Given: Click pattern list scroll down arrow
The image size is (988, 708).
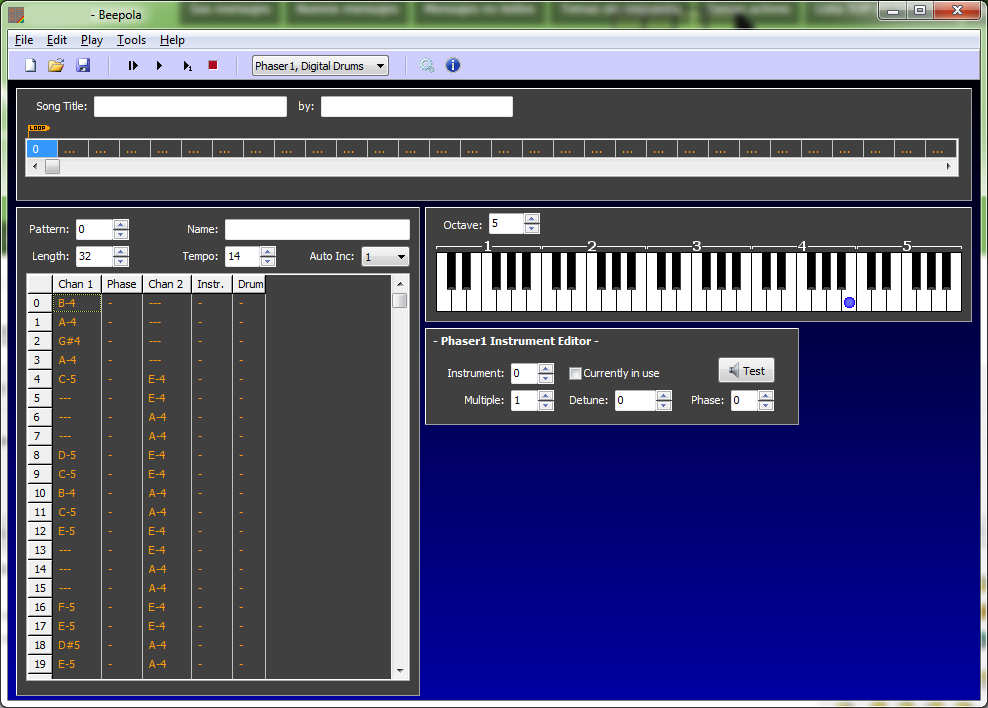Looking at the screenshot, I should [x=400, y=671].
